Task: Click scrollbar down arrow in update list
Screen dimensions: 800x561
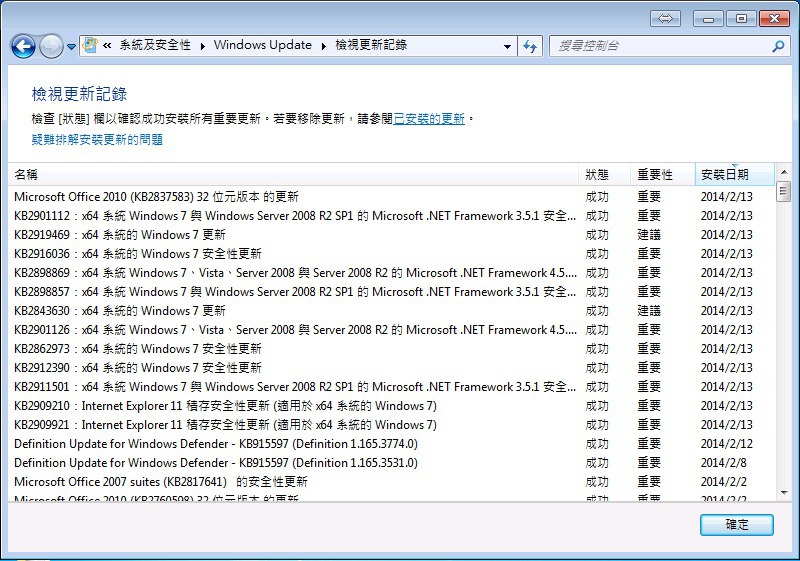Action: click(x=784, y=493)
